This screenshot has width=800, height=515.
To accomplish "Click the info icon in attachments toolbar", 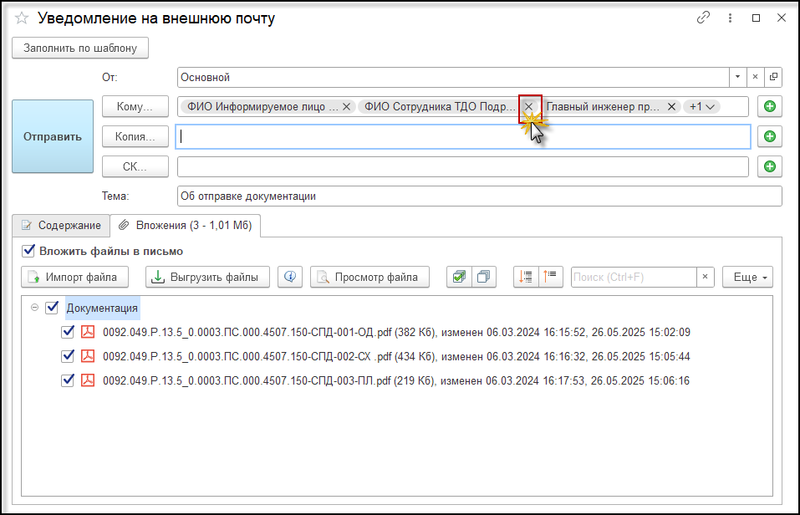I will (x=291, y=277).
